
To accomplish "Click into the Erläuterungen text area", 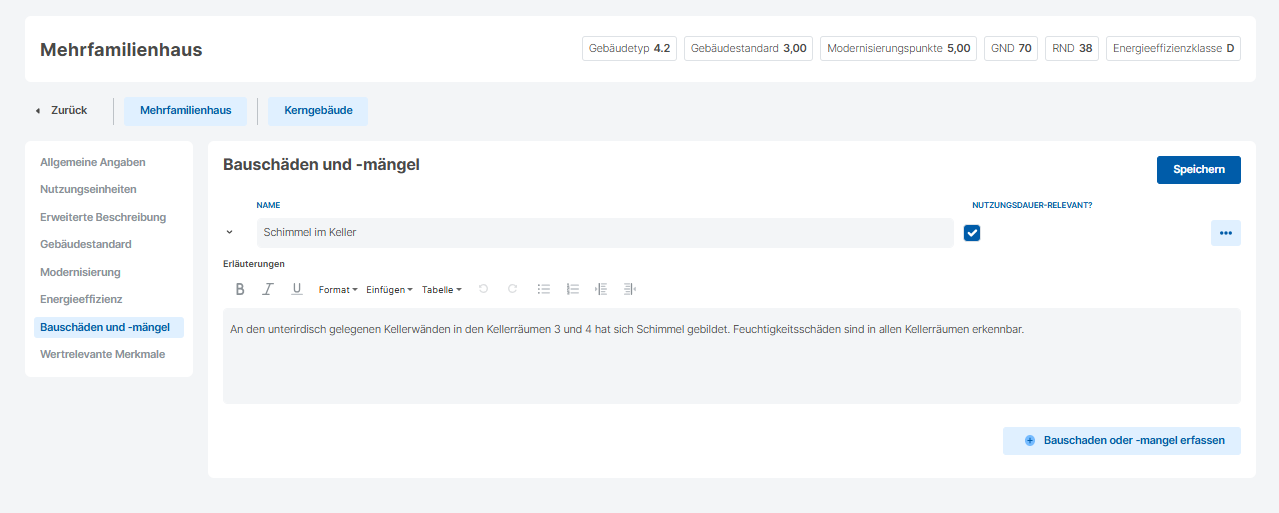I will pyautogui.click(x=732, y=356).
